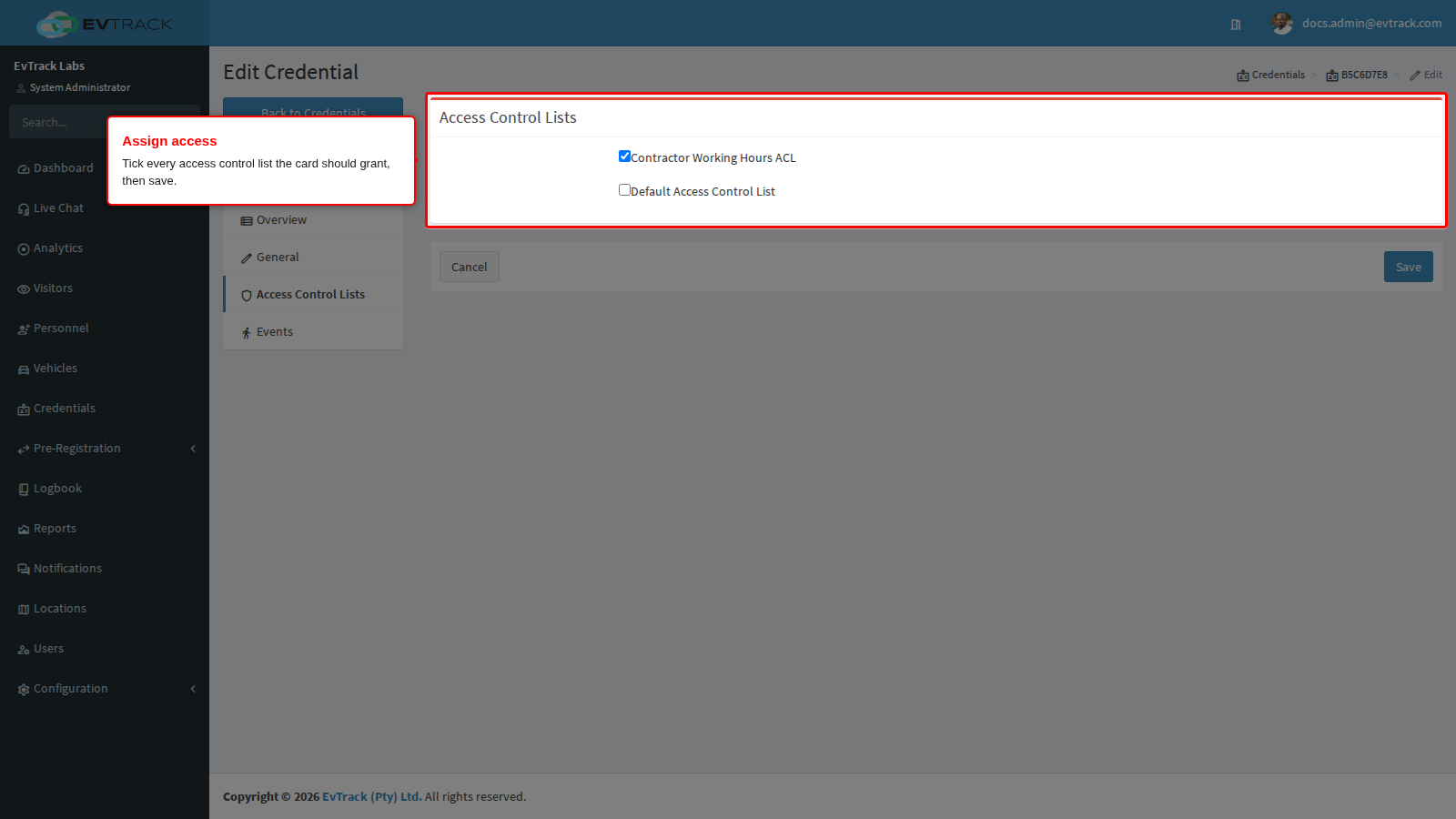Click the Edit breadcrumb item
This screenshot has width=1456, height=819.
coord(1426,75)
